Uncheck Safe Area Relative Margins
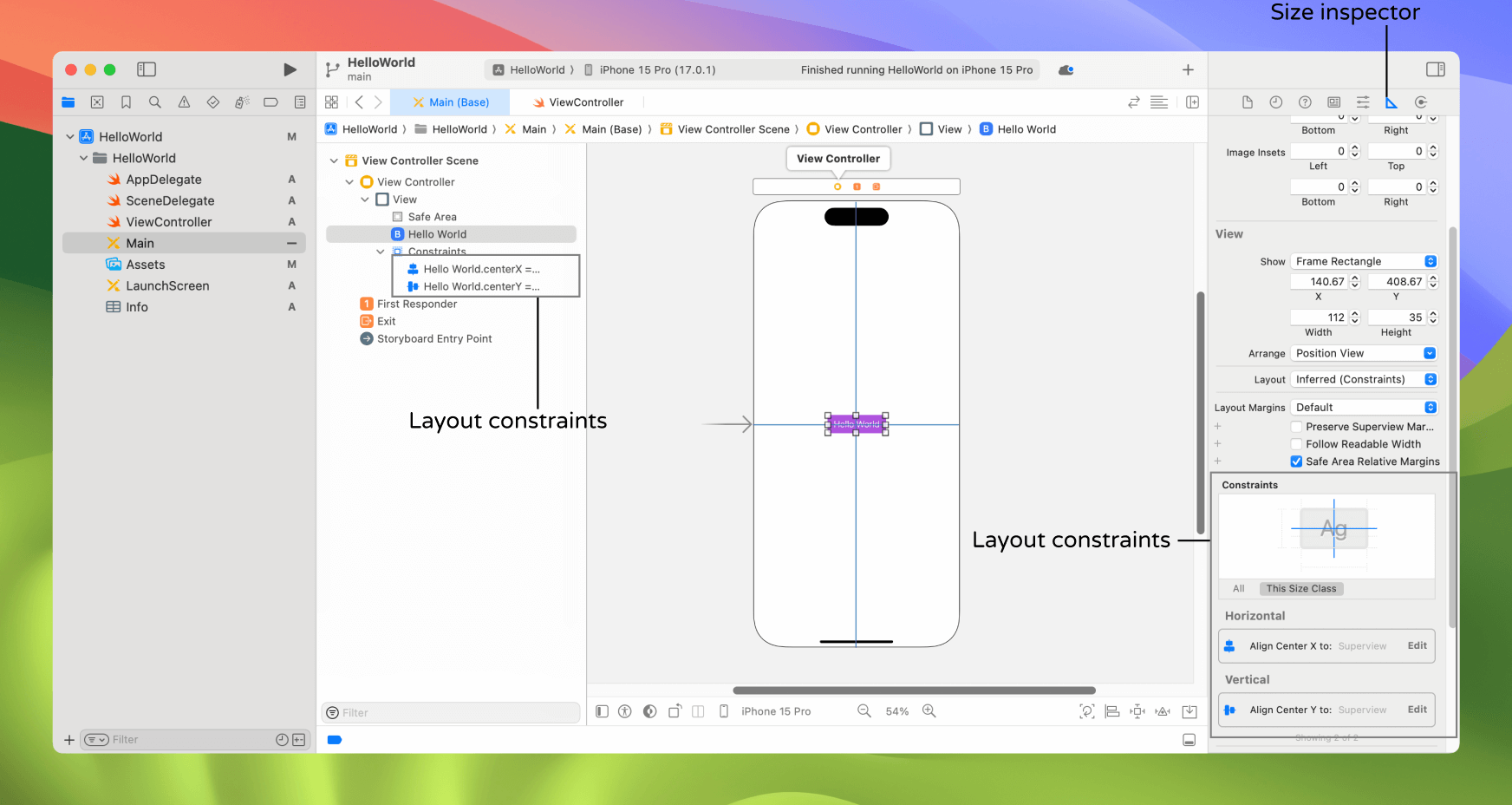This screenshot has height=805, width=1512. pos(1296,461)
